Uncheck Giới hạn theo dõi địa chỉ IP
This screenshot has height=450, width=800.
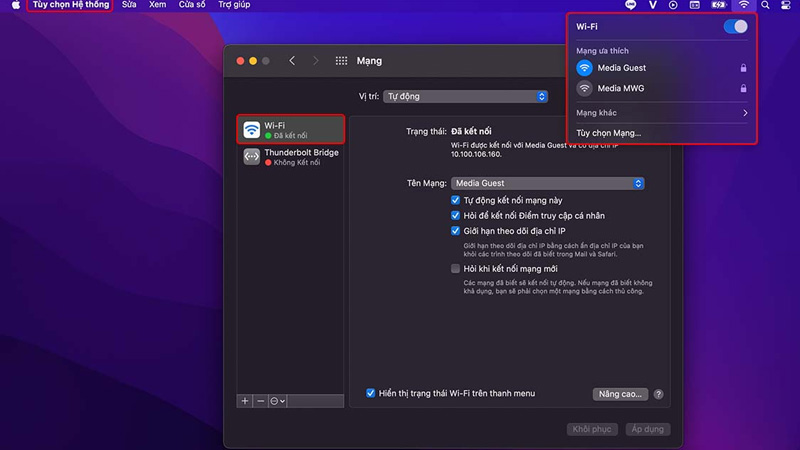(455, 231)
